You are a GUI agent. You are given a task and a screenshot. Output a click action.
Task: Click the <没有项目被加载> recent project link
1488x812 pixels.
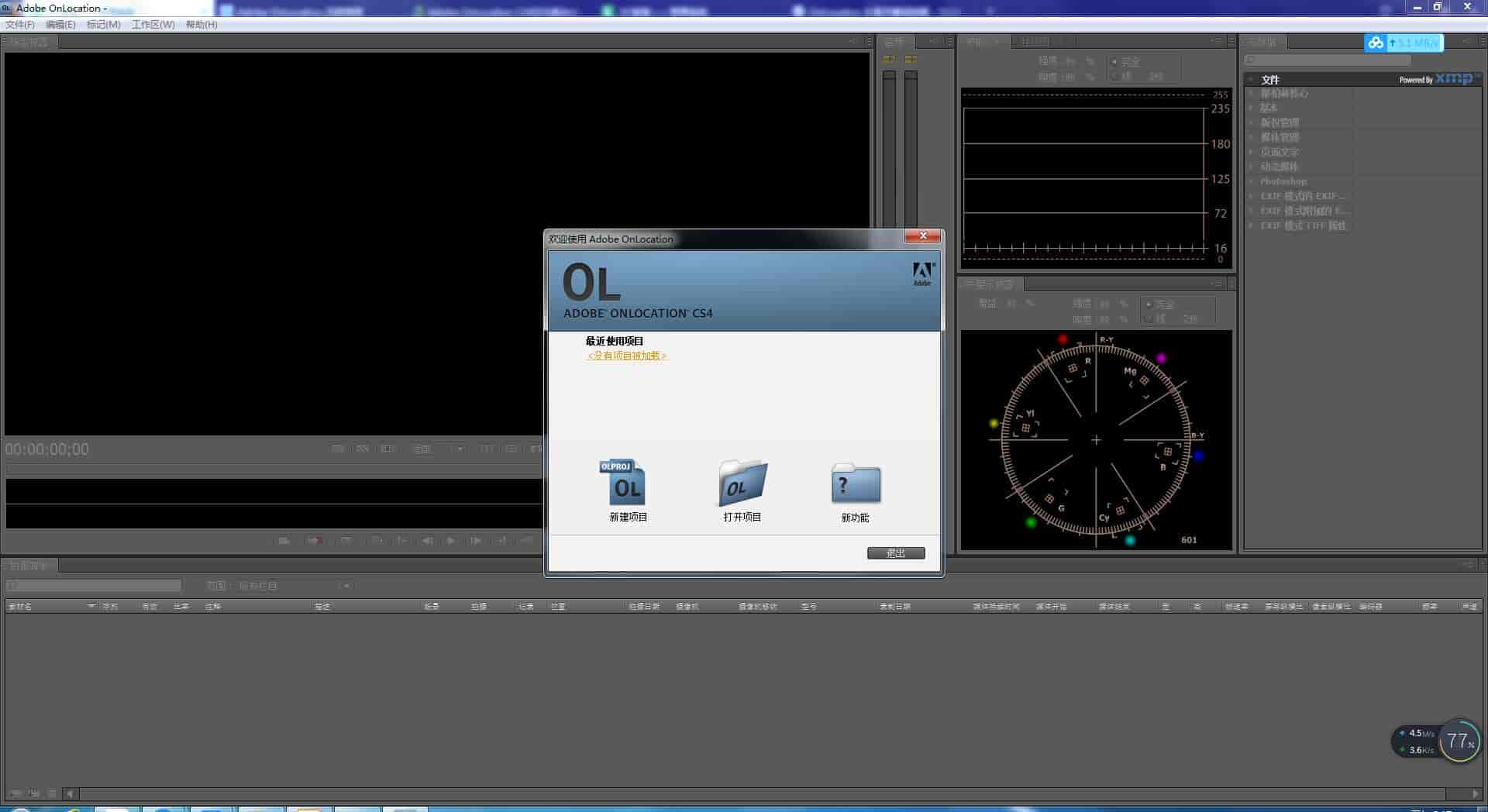point(626,356)
